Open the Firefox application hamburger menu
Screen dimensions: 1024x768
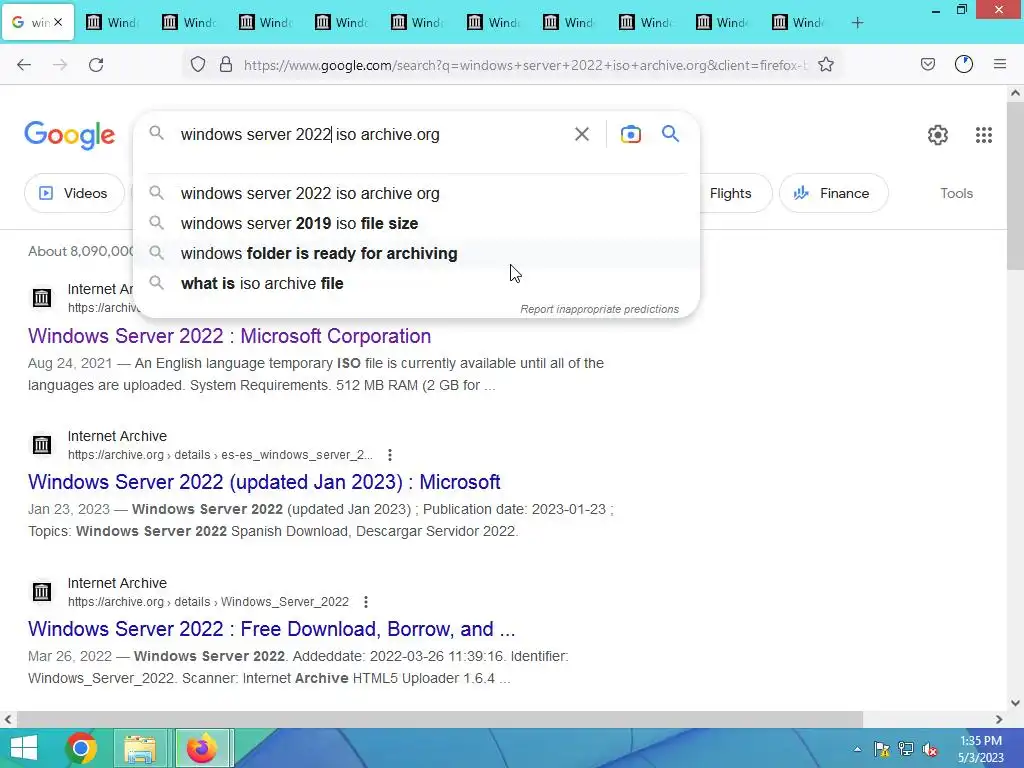[x=1000, y=65]
